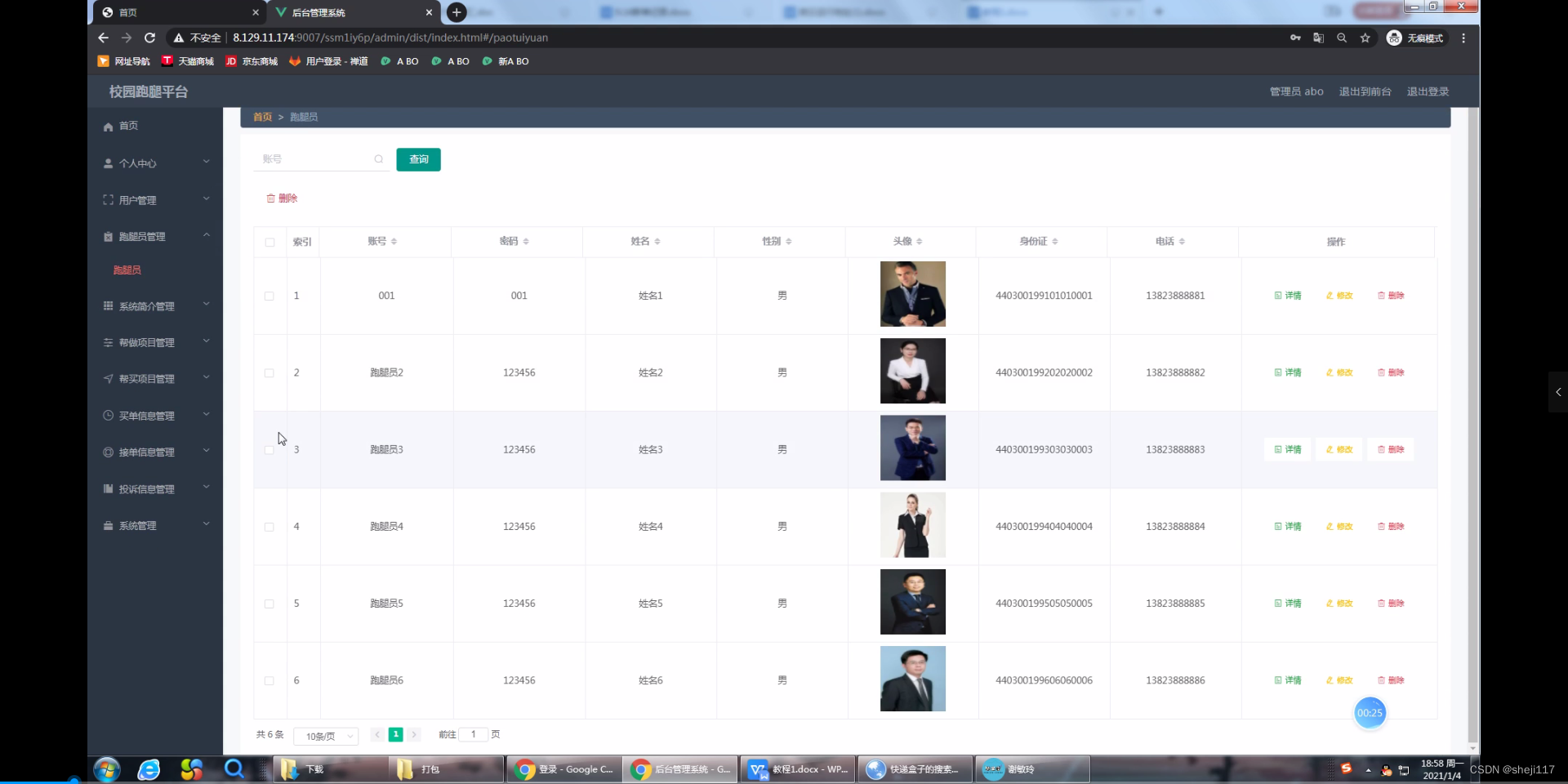Click the 投诉信息管理 chart icon

coord(108,489)
